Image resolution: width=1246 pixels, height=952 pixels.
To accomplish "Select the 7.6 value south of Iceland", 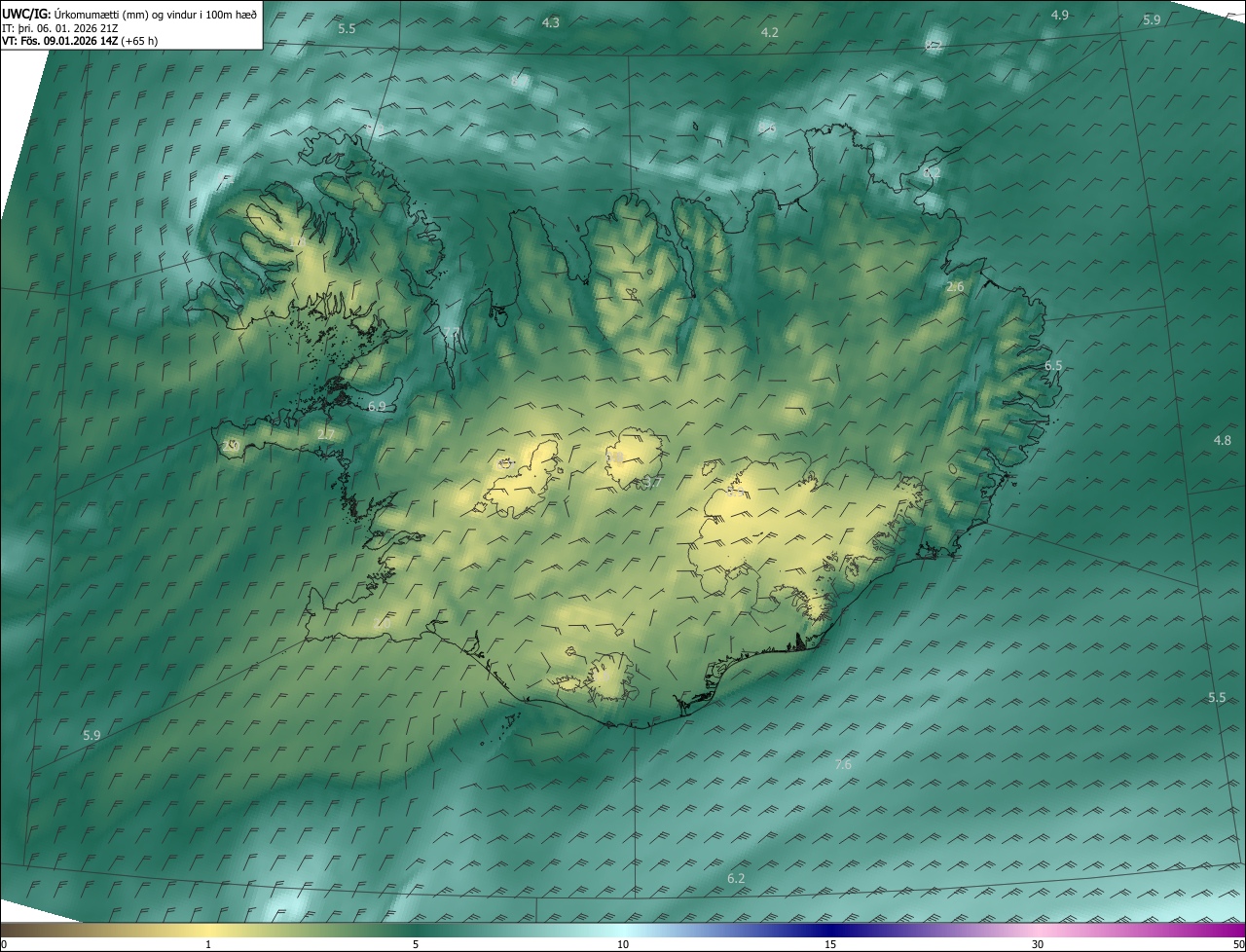I will (843, 764).
